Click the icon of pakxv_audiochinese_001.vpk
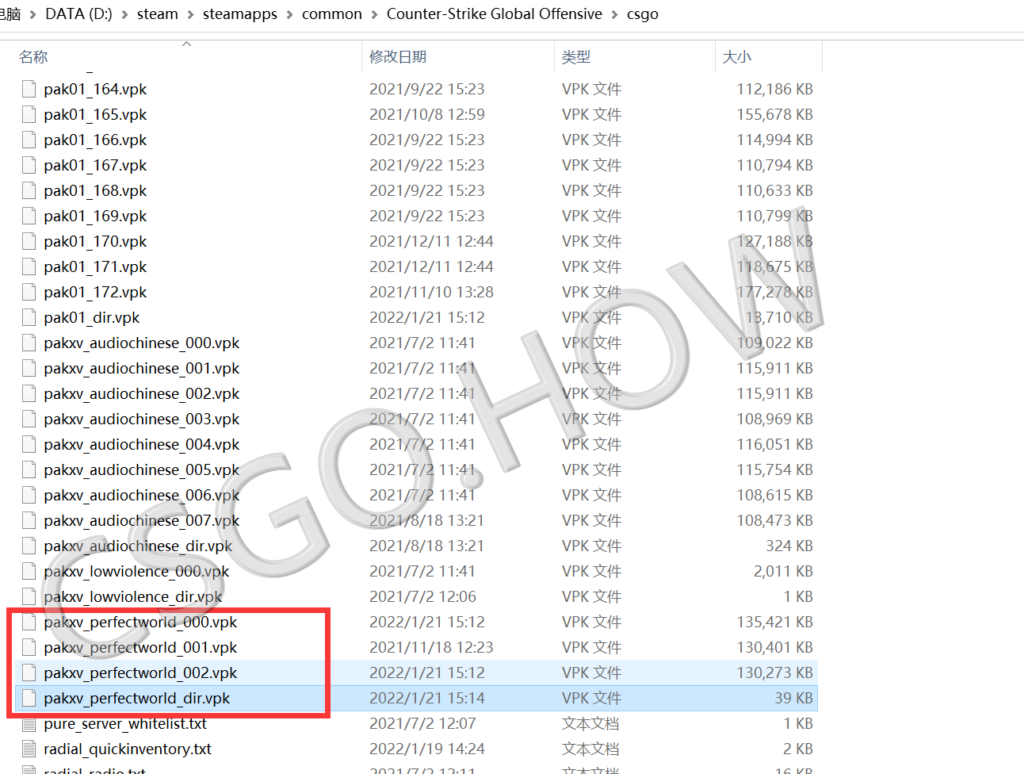 [x=29, y=368]
